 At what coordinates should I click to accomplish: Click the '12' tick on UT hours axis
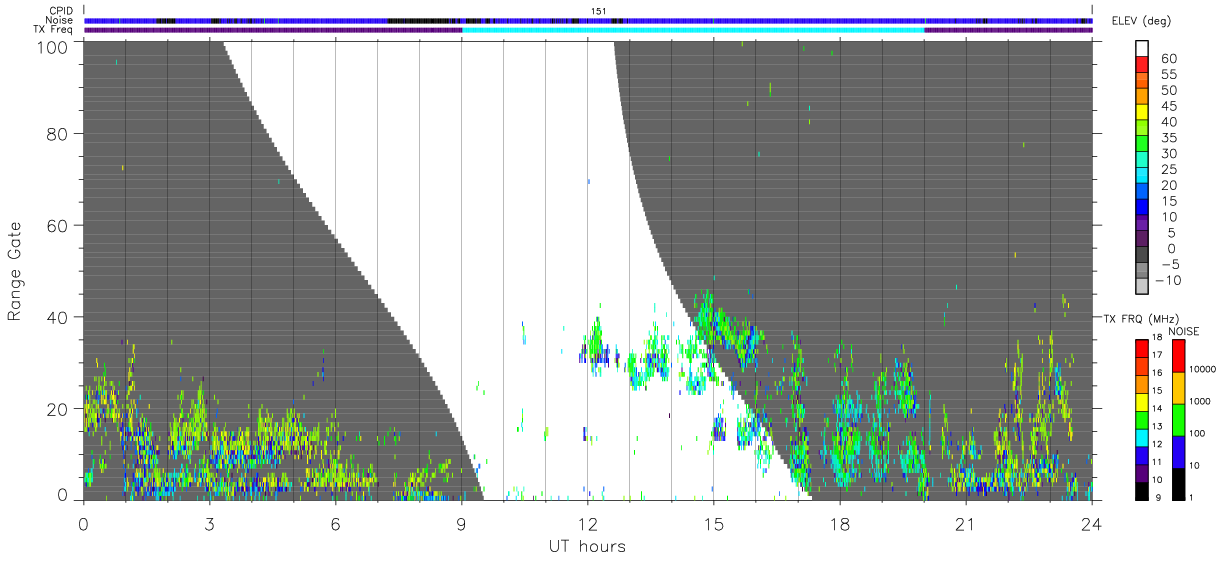coord(587,524)
